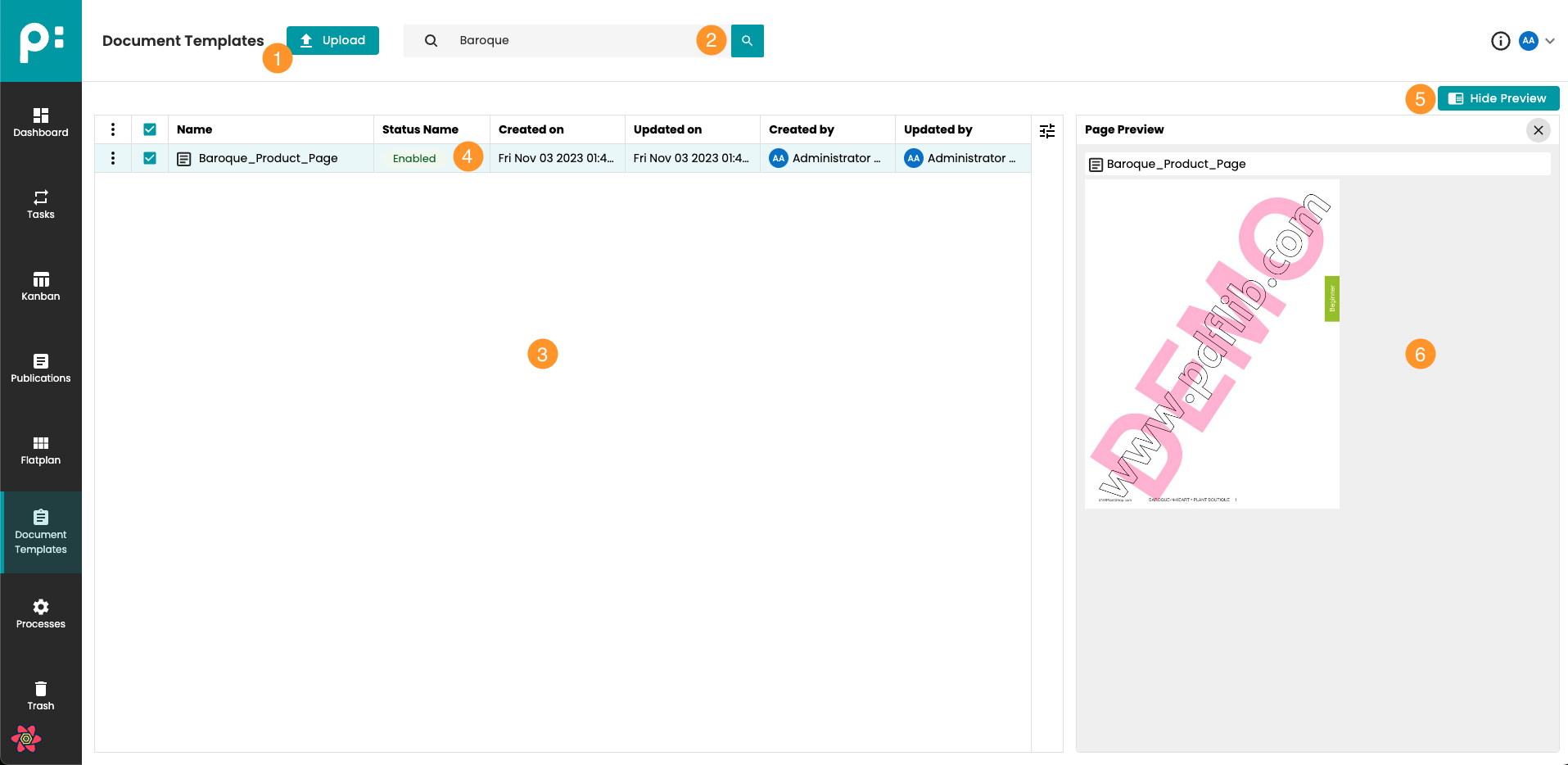Open the Trash section
The width and height of the screenshot is (1568, 765).
[x=41, y=695]
